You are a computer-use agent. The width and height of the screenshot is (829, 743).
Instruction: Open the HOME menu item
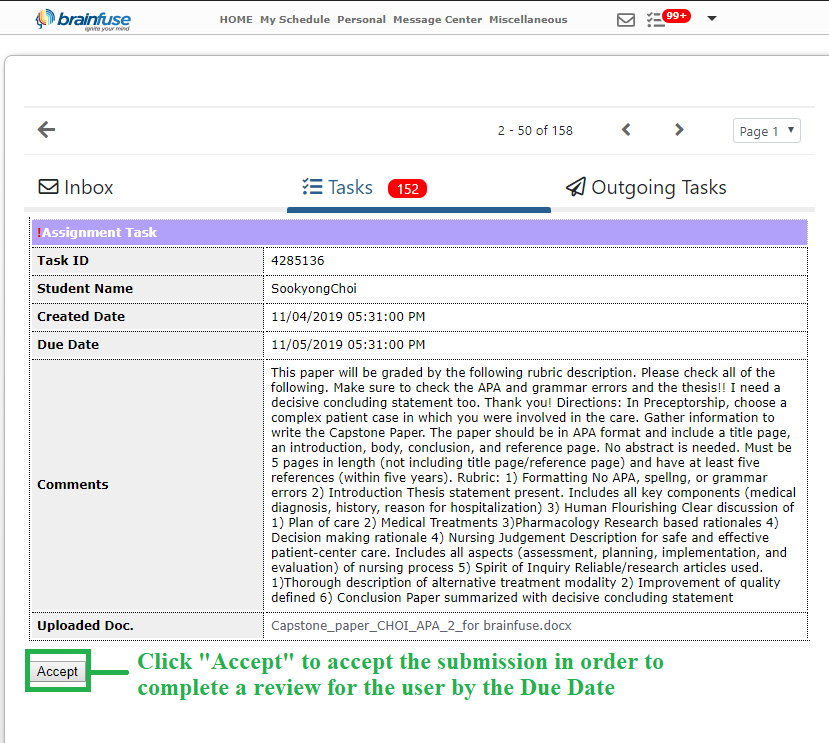pos(236,19)
